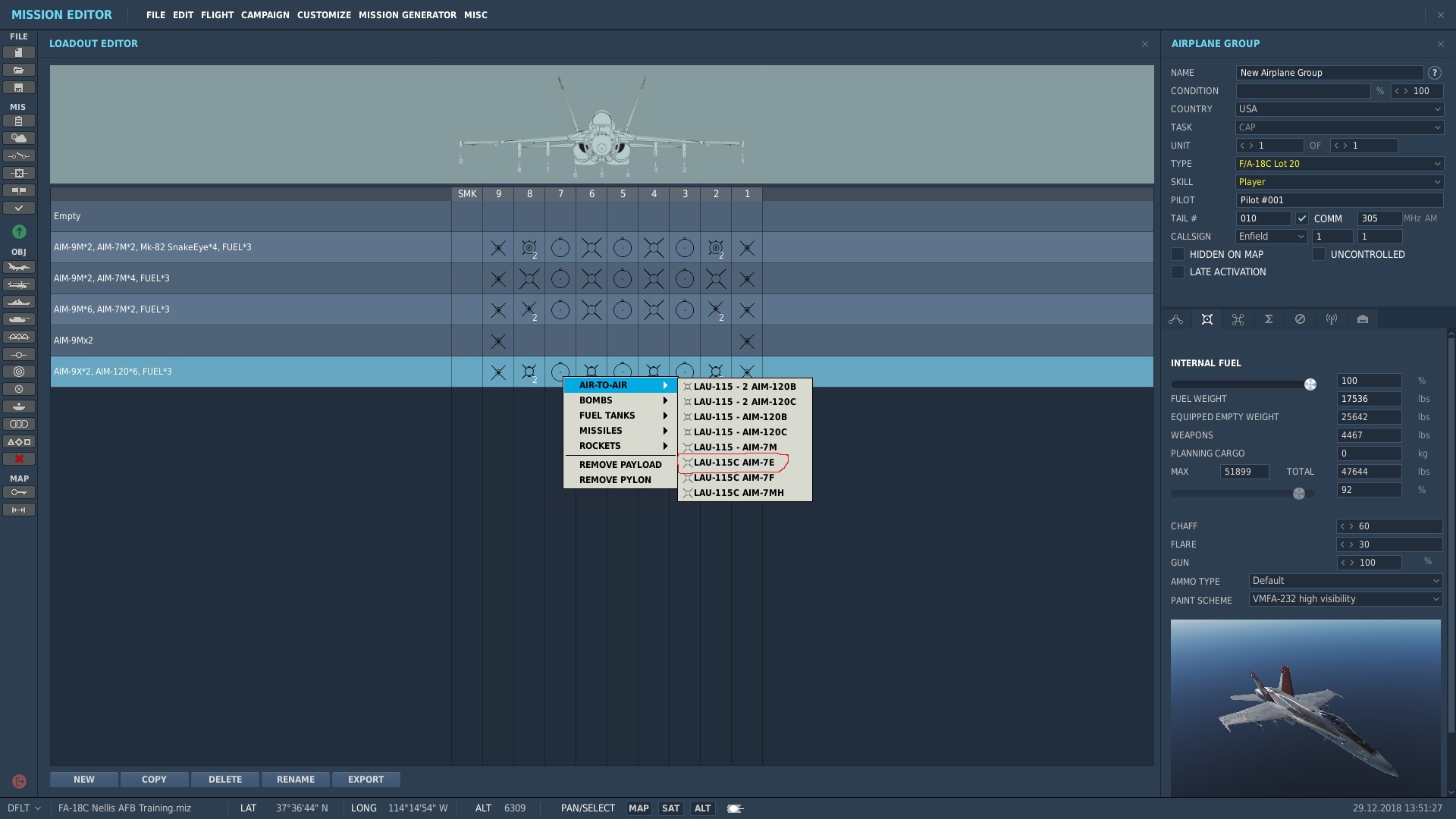Enable the Hidden on Map checkbox

[x=1178, y=255]
